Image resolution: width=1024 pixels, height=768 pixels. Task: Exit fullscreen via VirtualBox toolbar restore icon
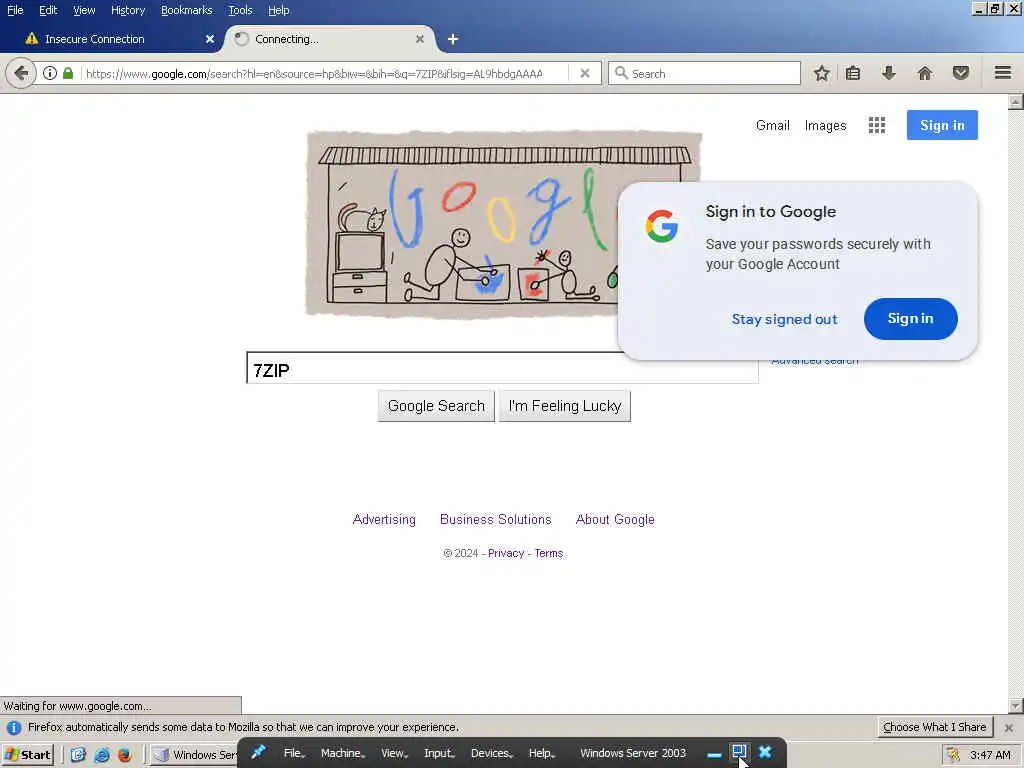[x=739, y=752]
